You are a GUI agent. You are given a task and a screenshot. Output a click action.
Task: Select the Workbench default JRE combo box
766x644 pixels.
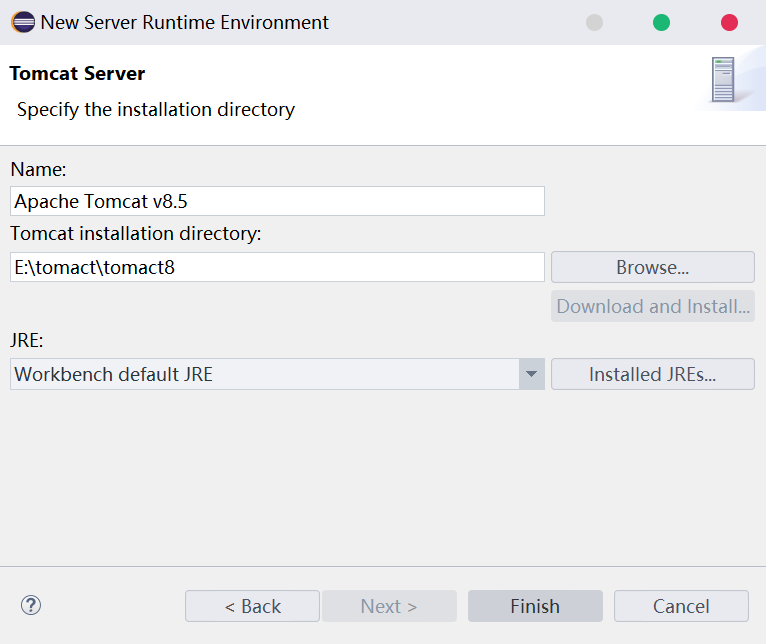coord(277,374)
